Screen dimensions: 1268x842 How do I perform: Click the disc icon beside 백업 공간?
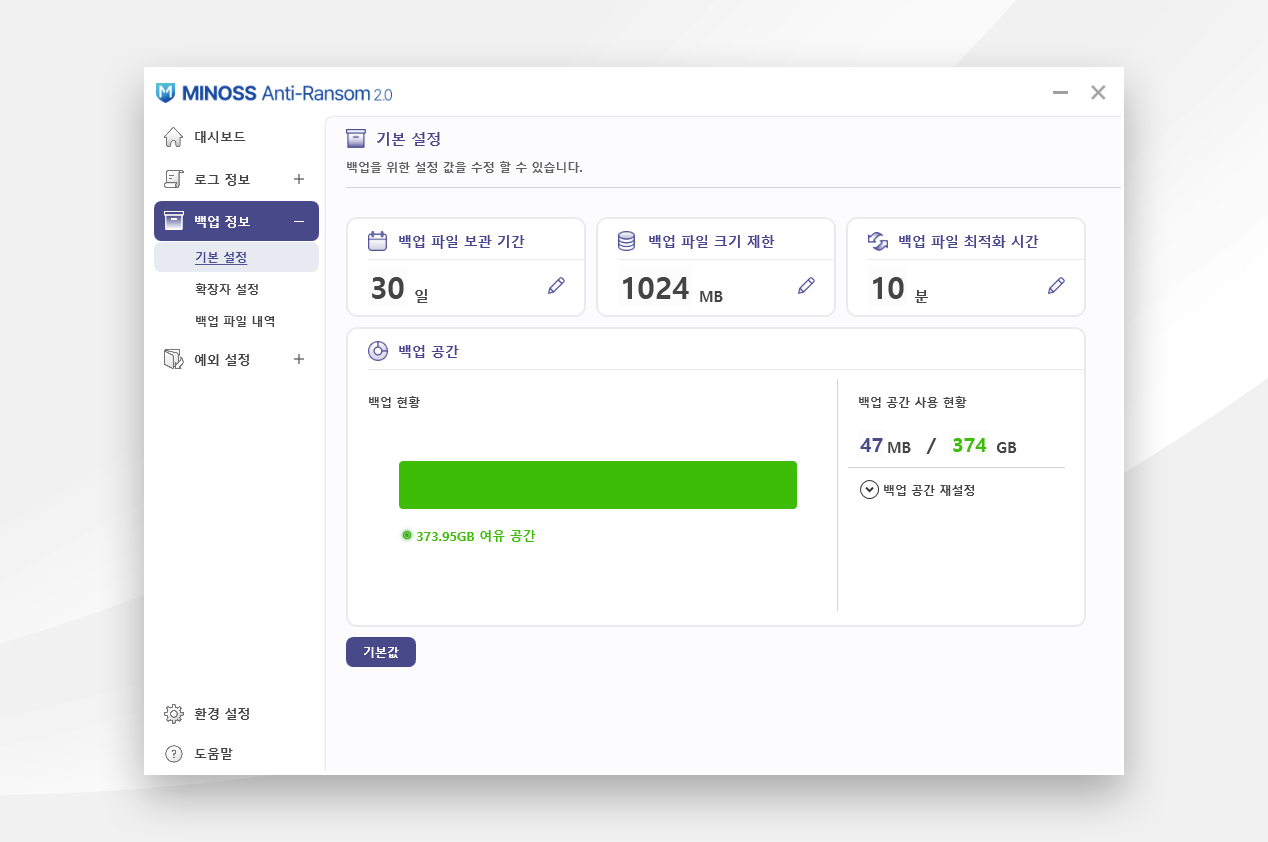(x=378, y=351)
